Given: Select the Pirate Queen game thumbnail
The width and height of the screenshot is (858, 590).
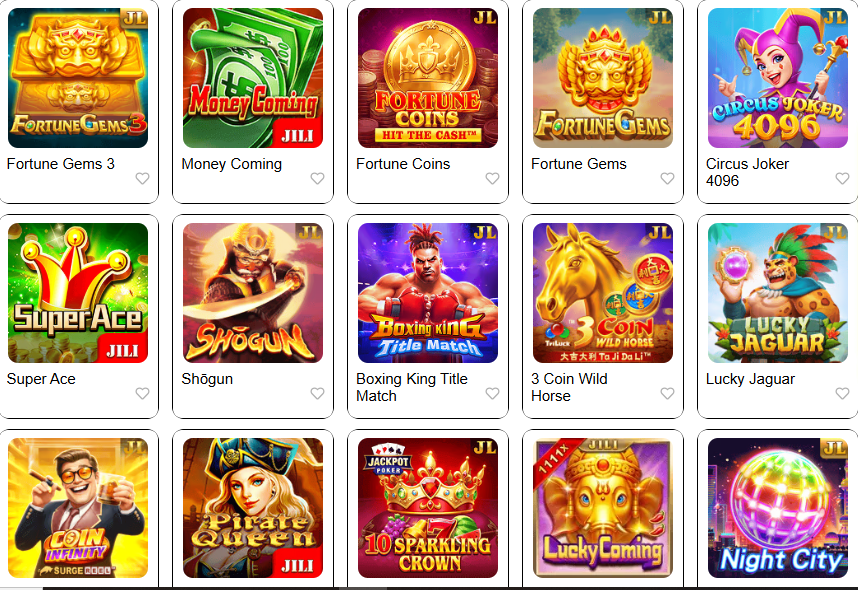Looking at the screenshot, I should (253, 508).
